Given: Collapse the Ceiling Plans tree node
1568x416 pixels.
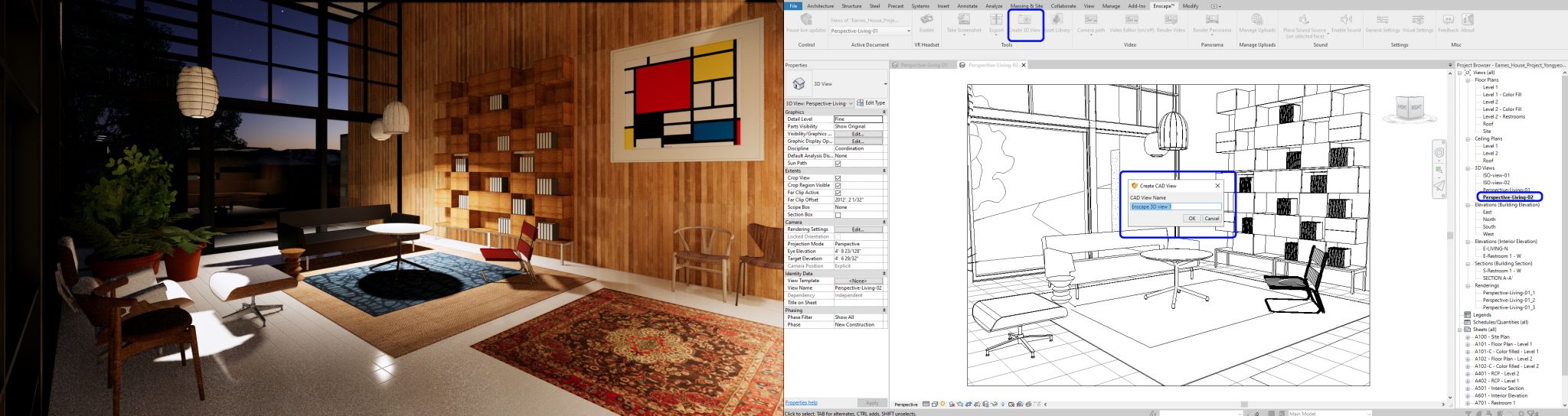Looking at the screenshot, I should (x=1468, y=139).
